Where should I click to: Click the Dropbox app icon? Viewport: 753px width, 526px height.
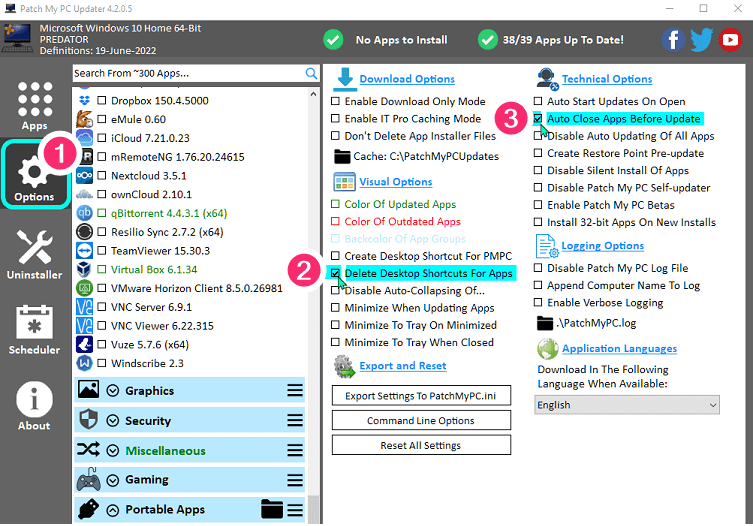tap(85, 100)
